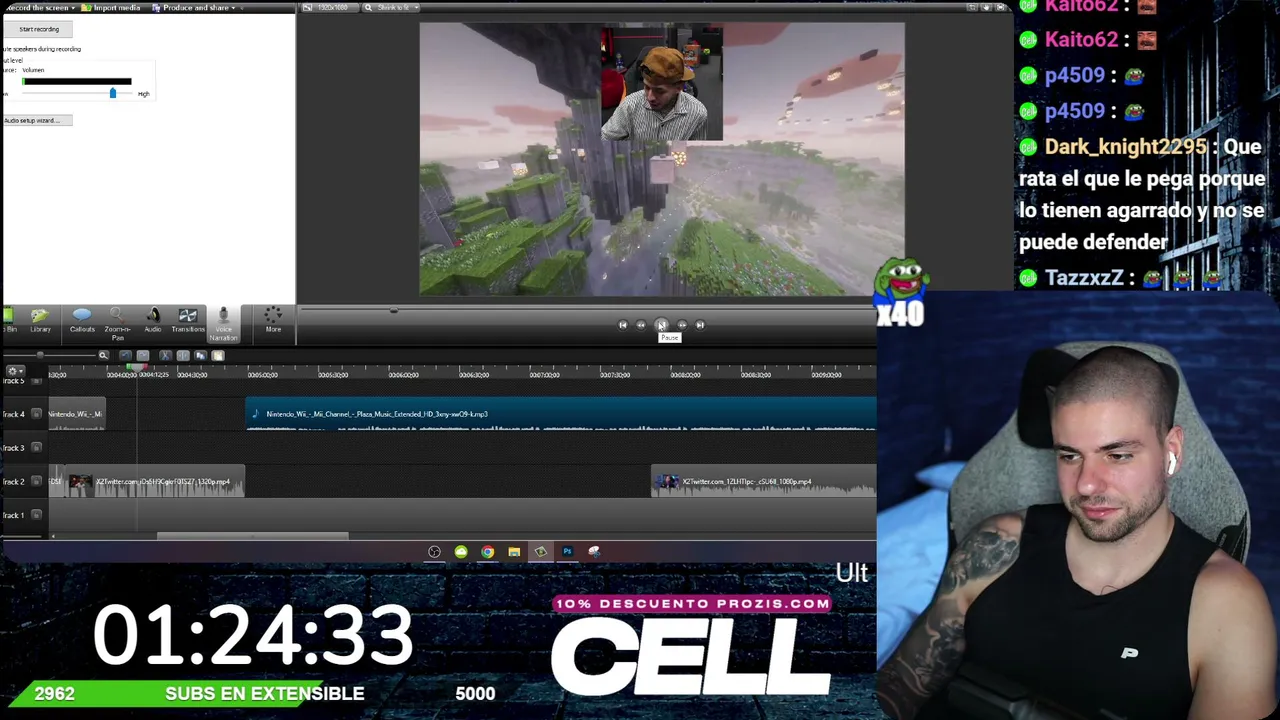Image resolution: width=1280 pixels, height=720 pixels.
Task: Click the timeline zoom slider handle
Action: [x=40, y=356]
